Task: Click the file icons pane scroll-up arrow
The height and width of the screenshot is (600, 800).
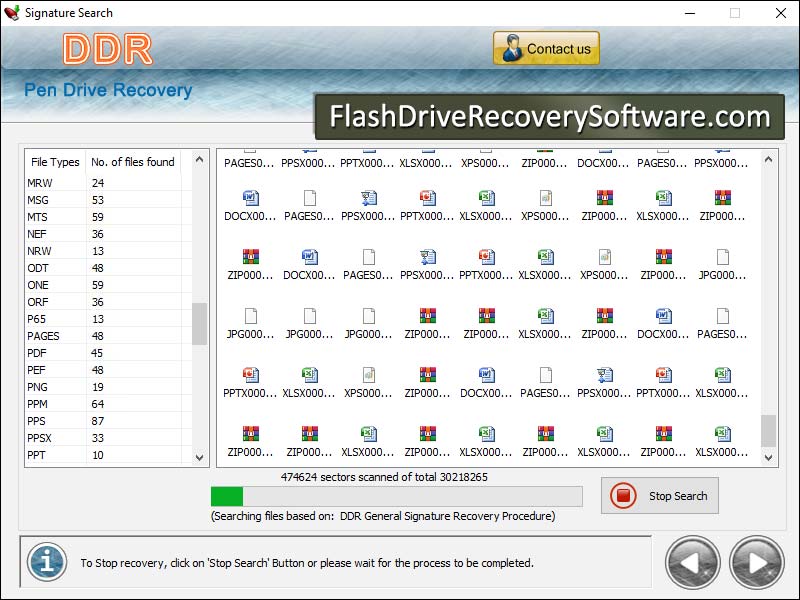Action: pyautogui.click(x=768, y=160)
